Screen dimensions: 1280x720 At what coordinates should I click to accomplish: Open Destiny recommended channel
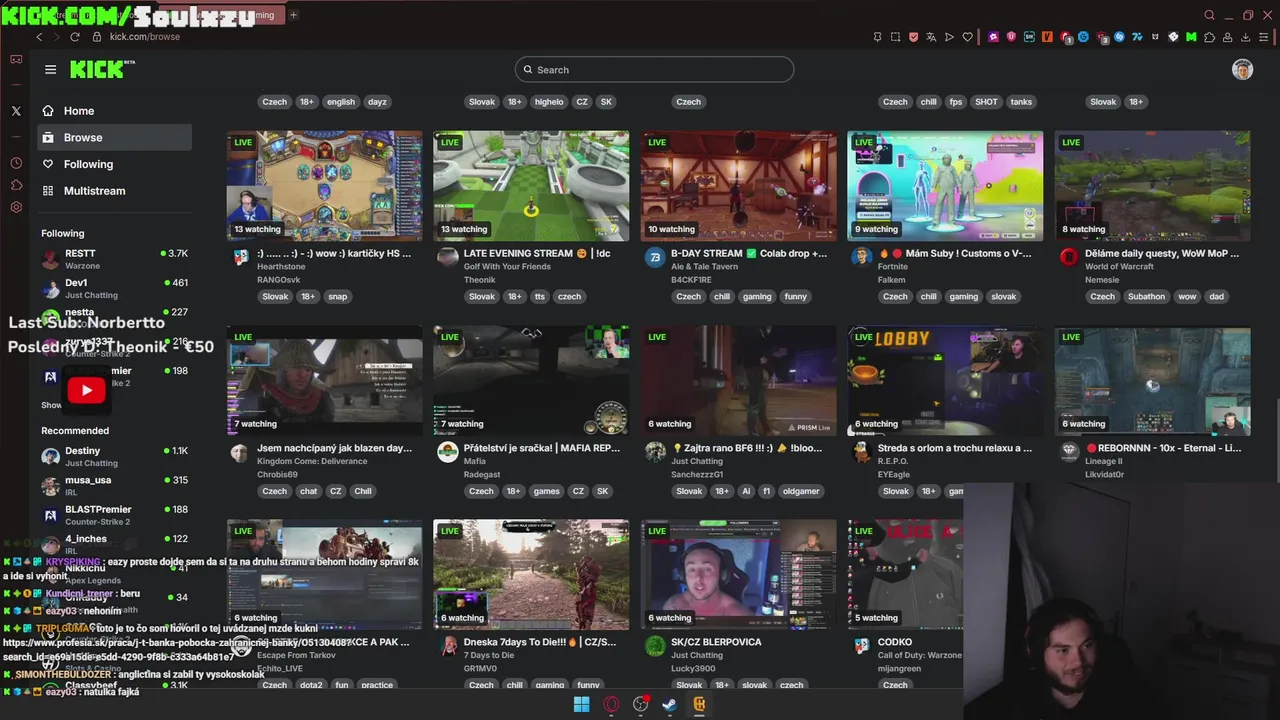115,456
